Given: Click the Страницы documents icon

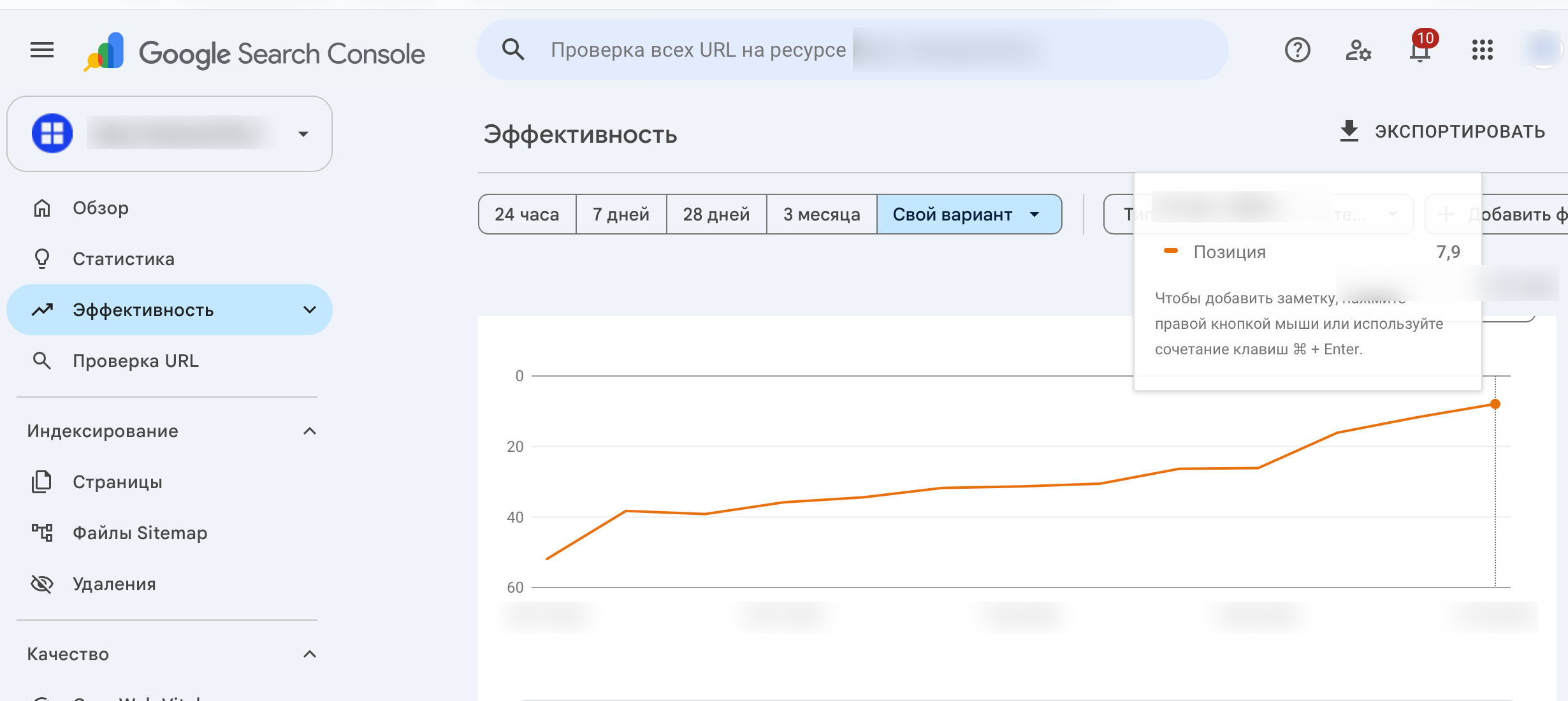Looking at the screenshot, I should (x=42, y=482).
